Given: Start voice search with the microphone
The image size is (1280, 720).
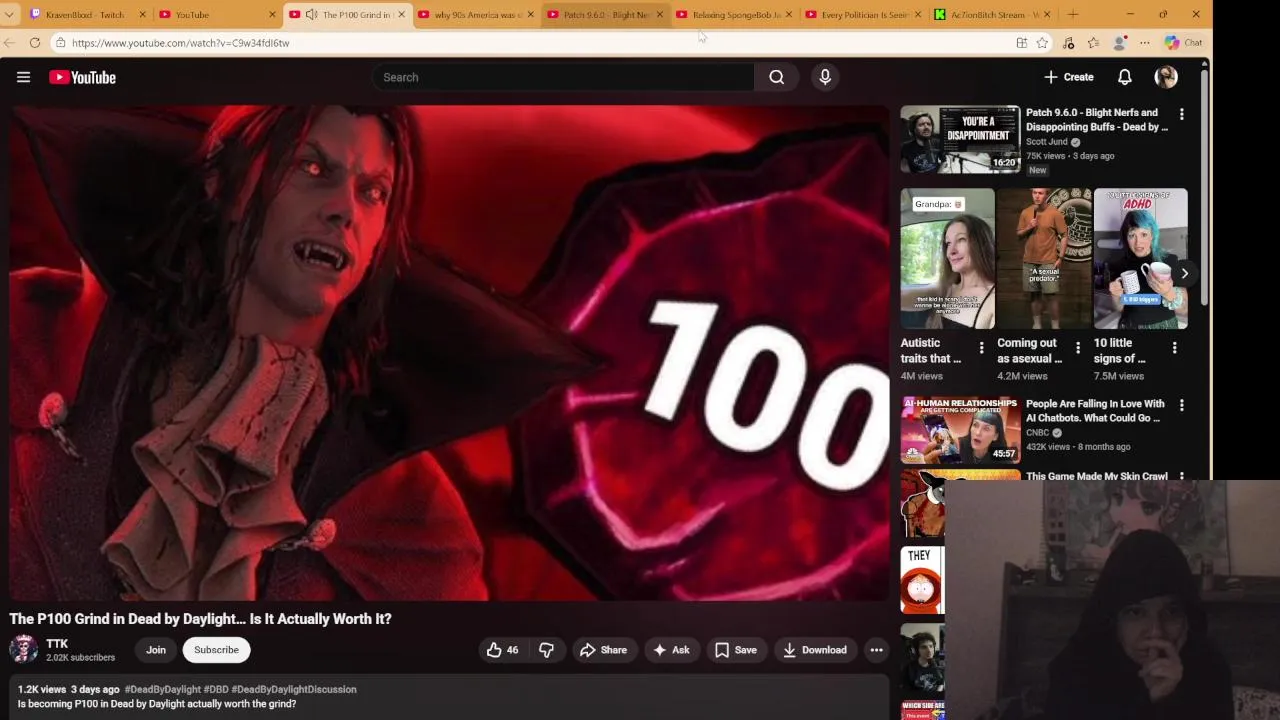Looking at the screenshot, I should coord(825,77).
